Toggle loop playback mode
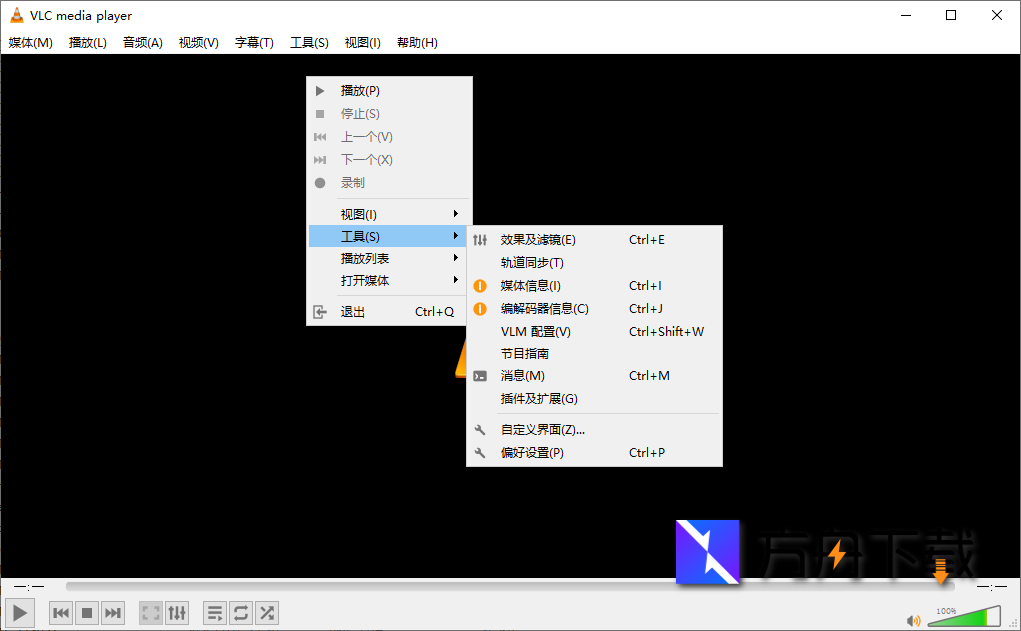 pyautogui.click(x=240, y=612)
